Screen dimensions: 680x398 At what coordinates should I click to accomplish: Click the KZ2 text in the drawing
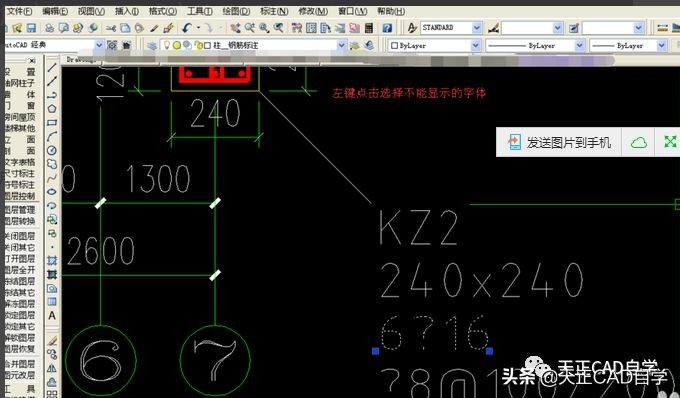(x=418, y=228)
